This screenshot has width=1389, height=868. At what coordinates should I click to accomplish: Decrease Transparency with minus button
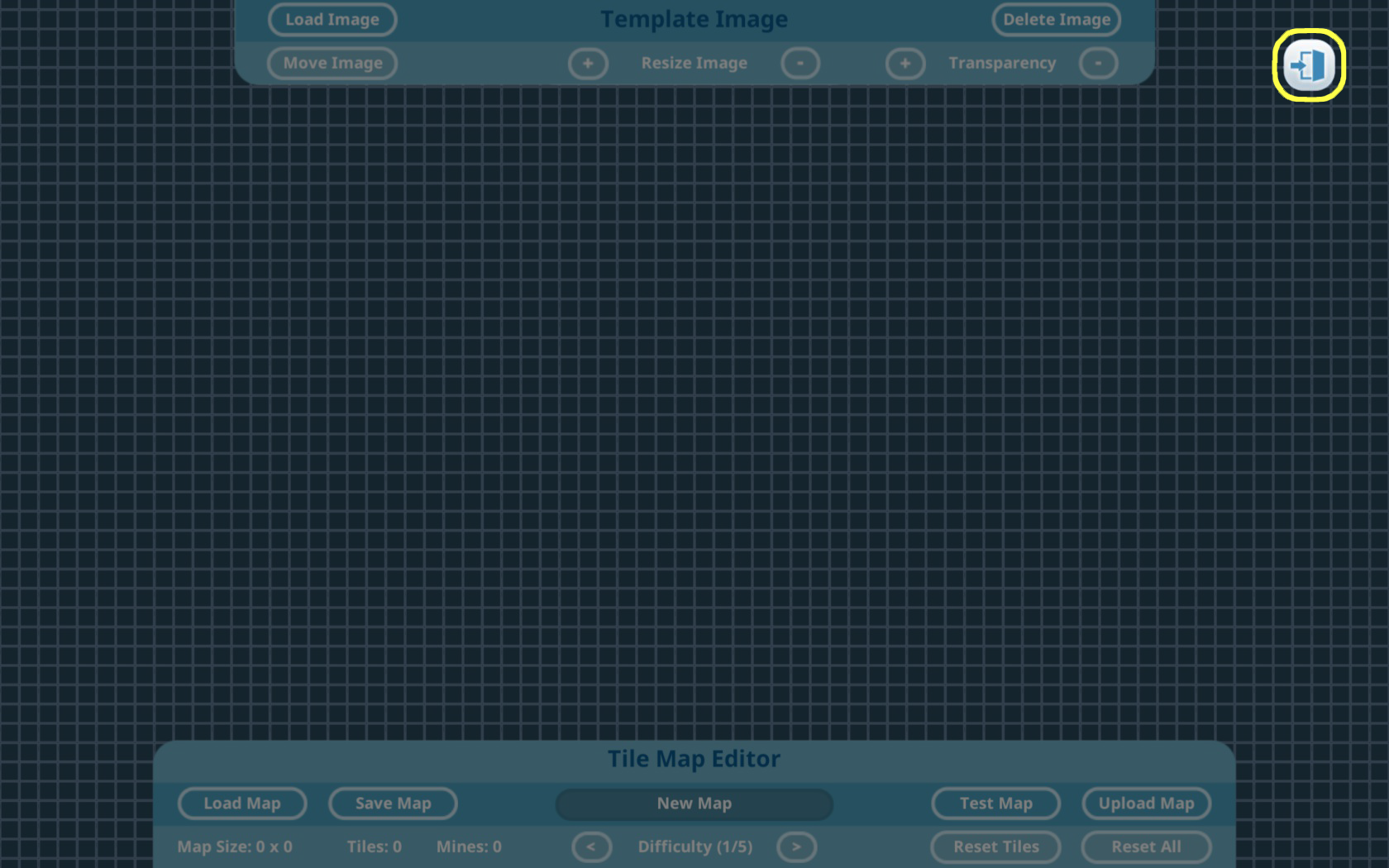1098,64
